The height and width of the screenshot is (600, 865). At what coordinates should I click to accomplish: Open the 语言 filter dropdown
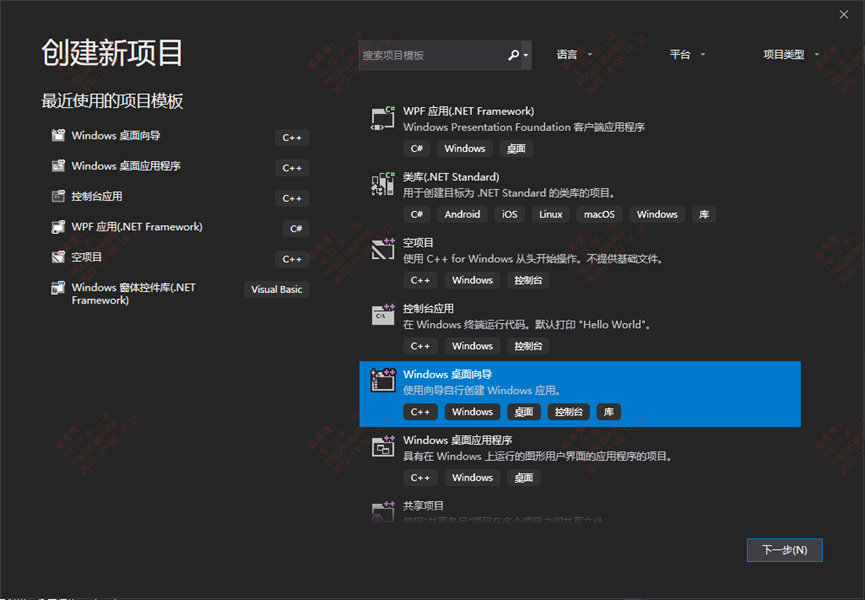pyautogui.click(x=574, y=55)
